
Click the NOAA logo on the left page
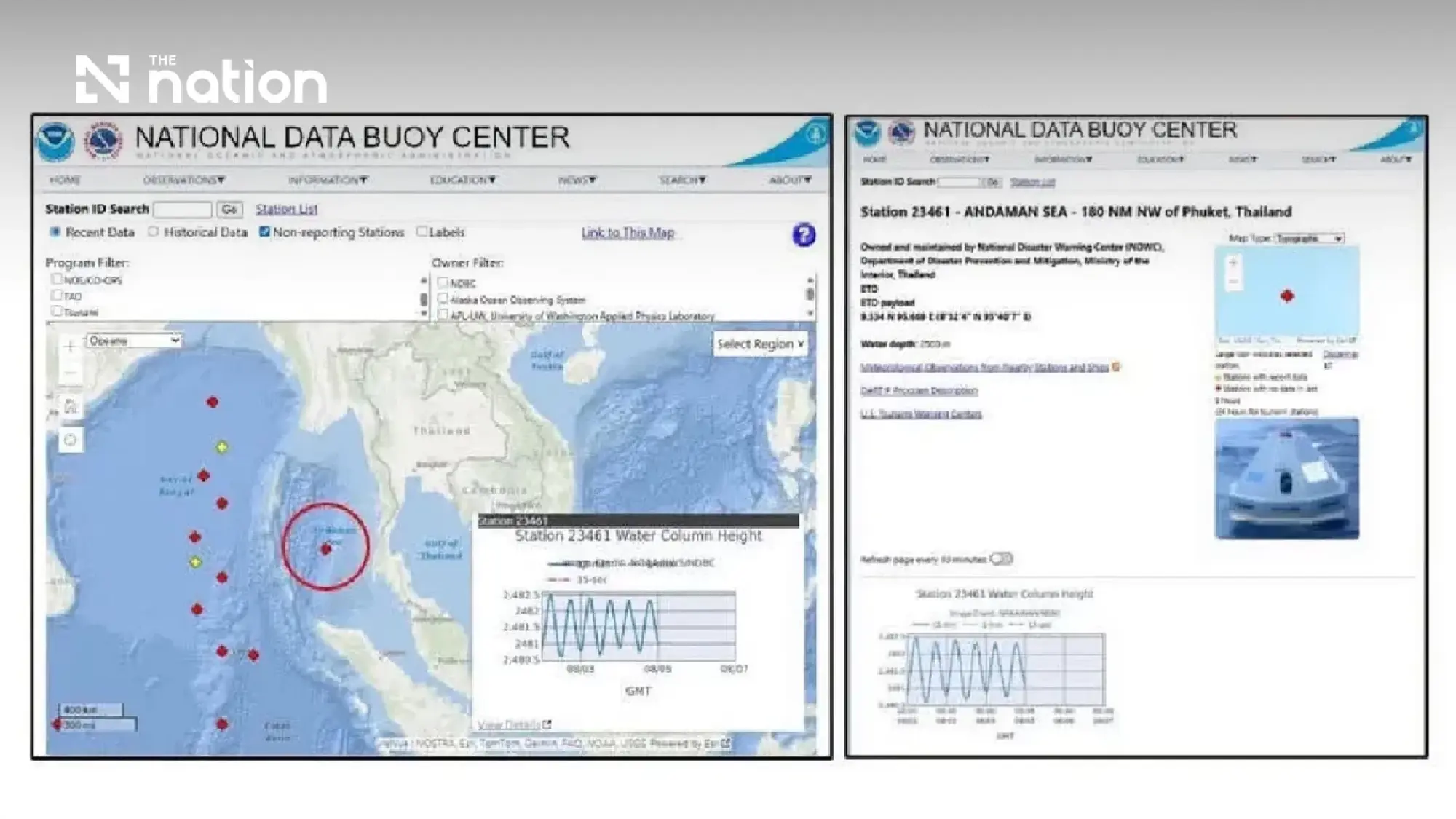(x=55, y=141)
